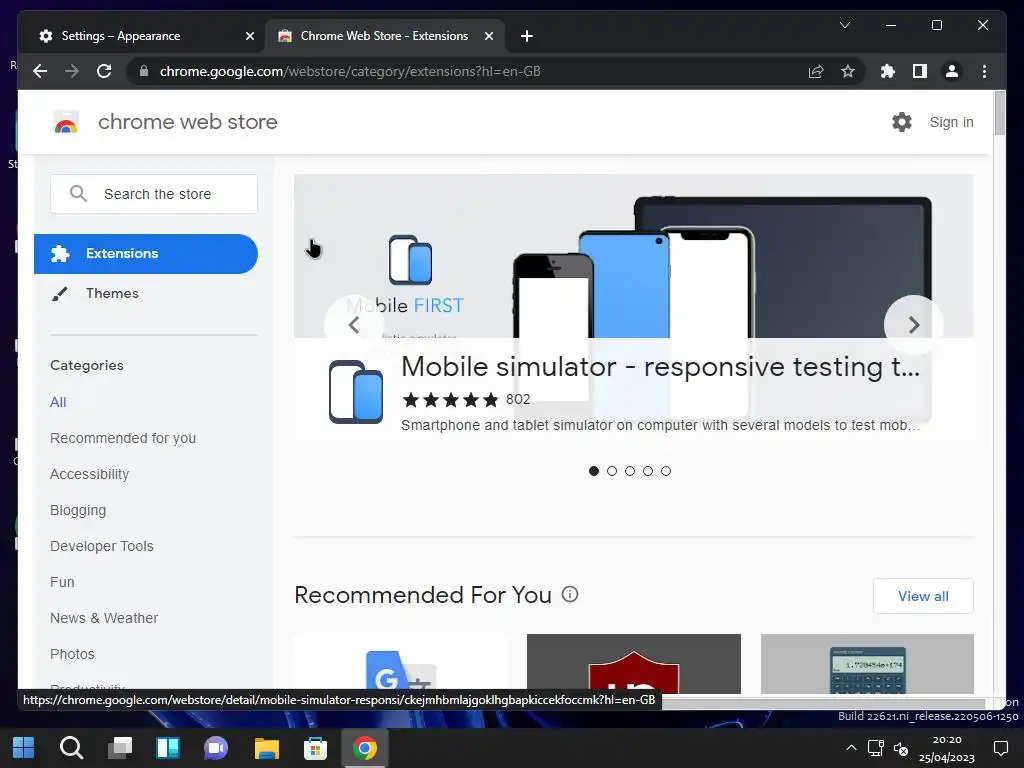Select the third carousel dot
Screen dimensions: 1024x768
click(x=630, y=471)
